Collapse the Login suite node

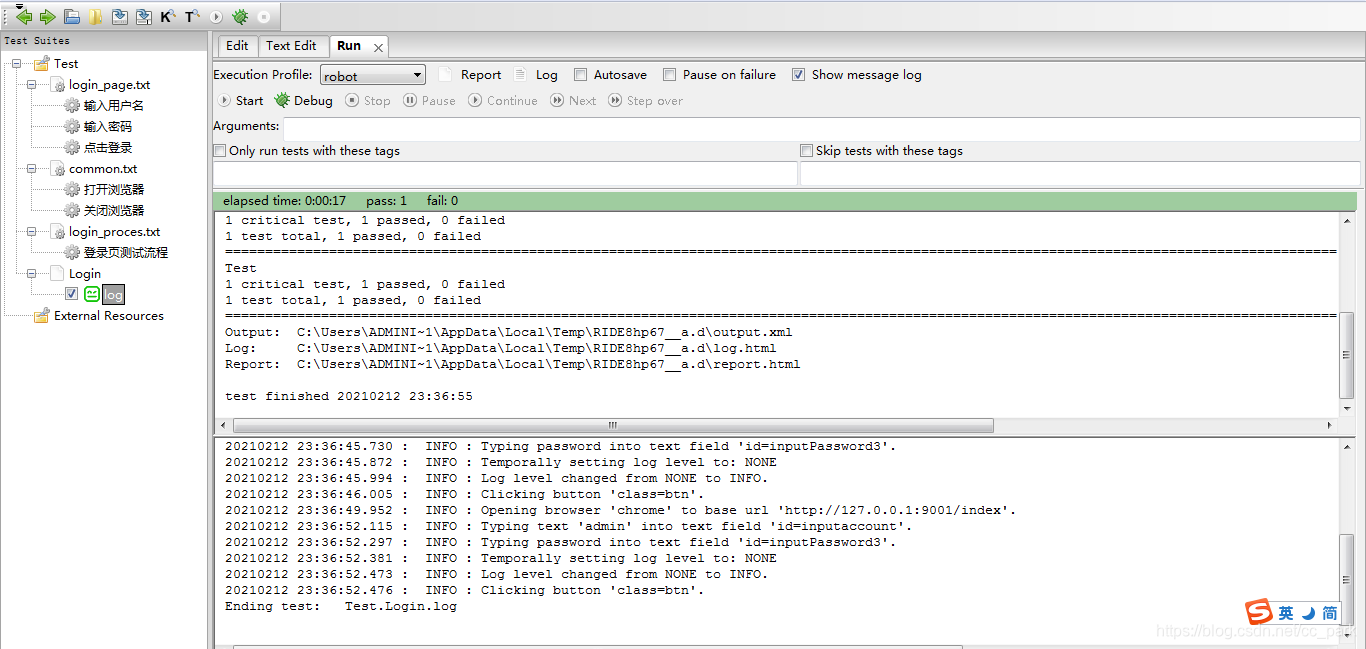point(32,274)
